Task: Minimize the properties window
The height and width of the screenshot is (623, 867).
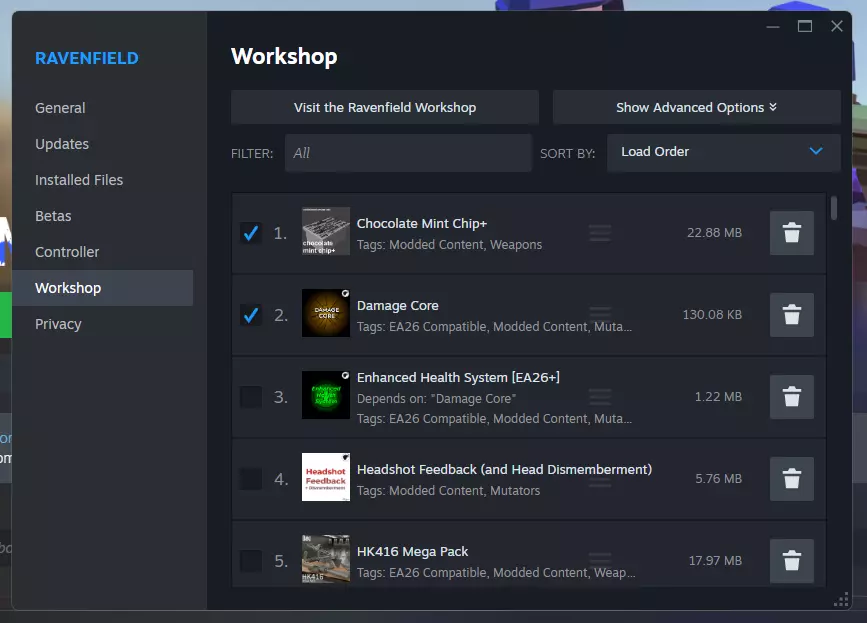Action: coord(772,26)
